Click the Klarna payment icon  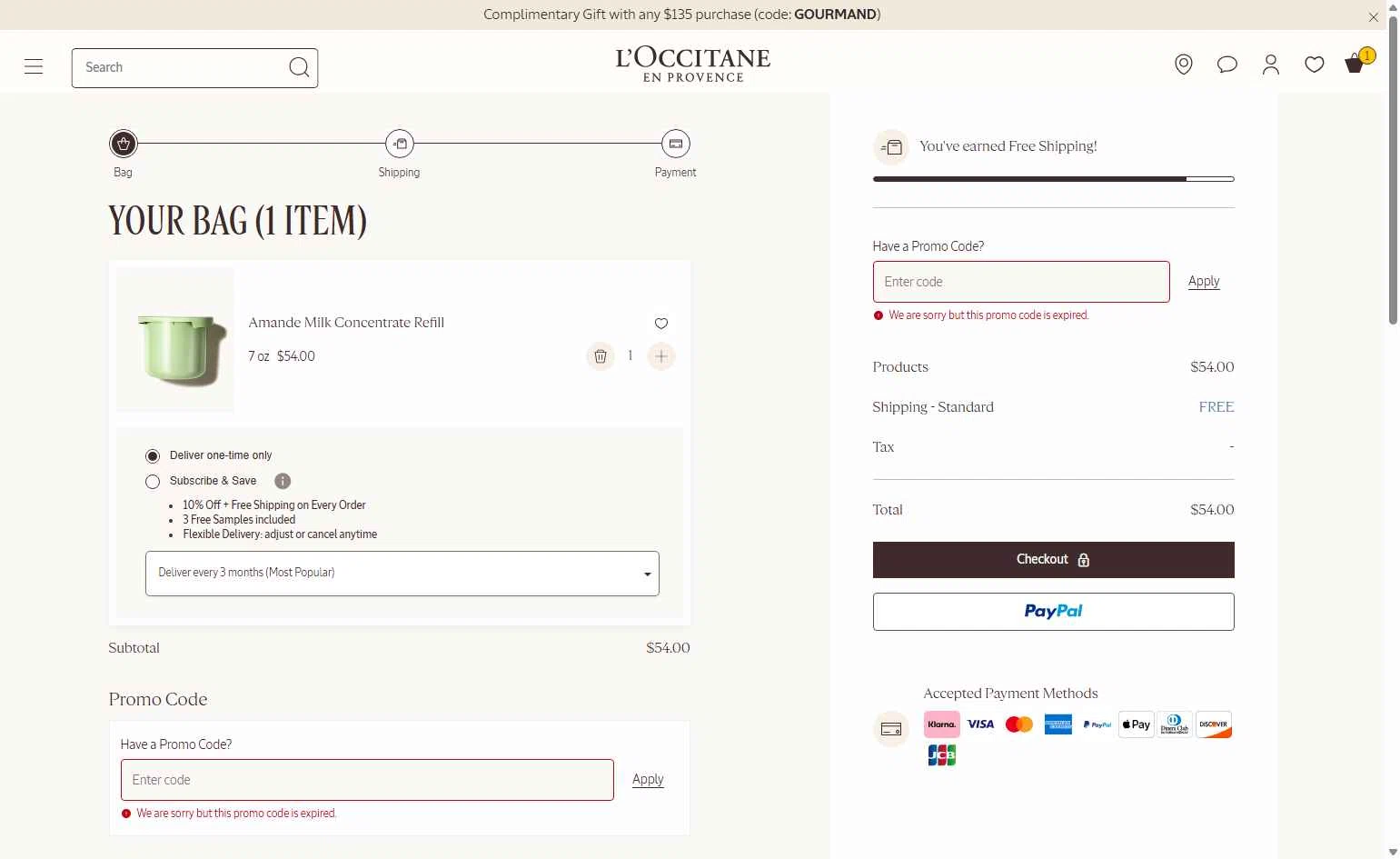tap(942, 724)
